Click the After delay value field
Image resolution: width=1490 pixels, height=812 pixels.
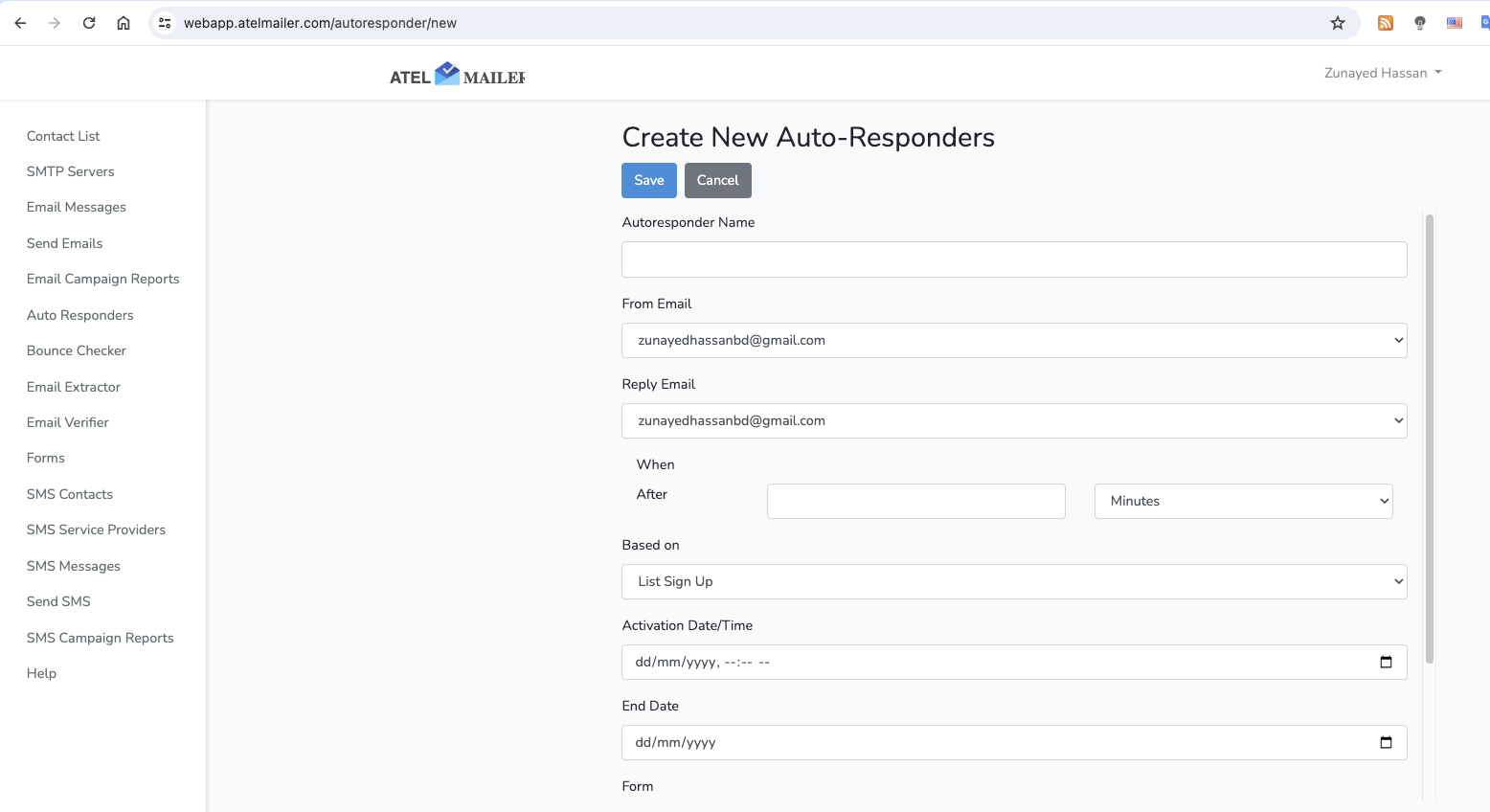coord(916,501)
